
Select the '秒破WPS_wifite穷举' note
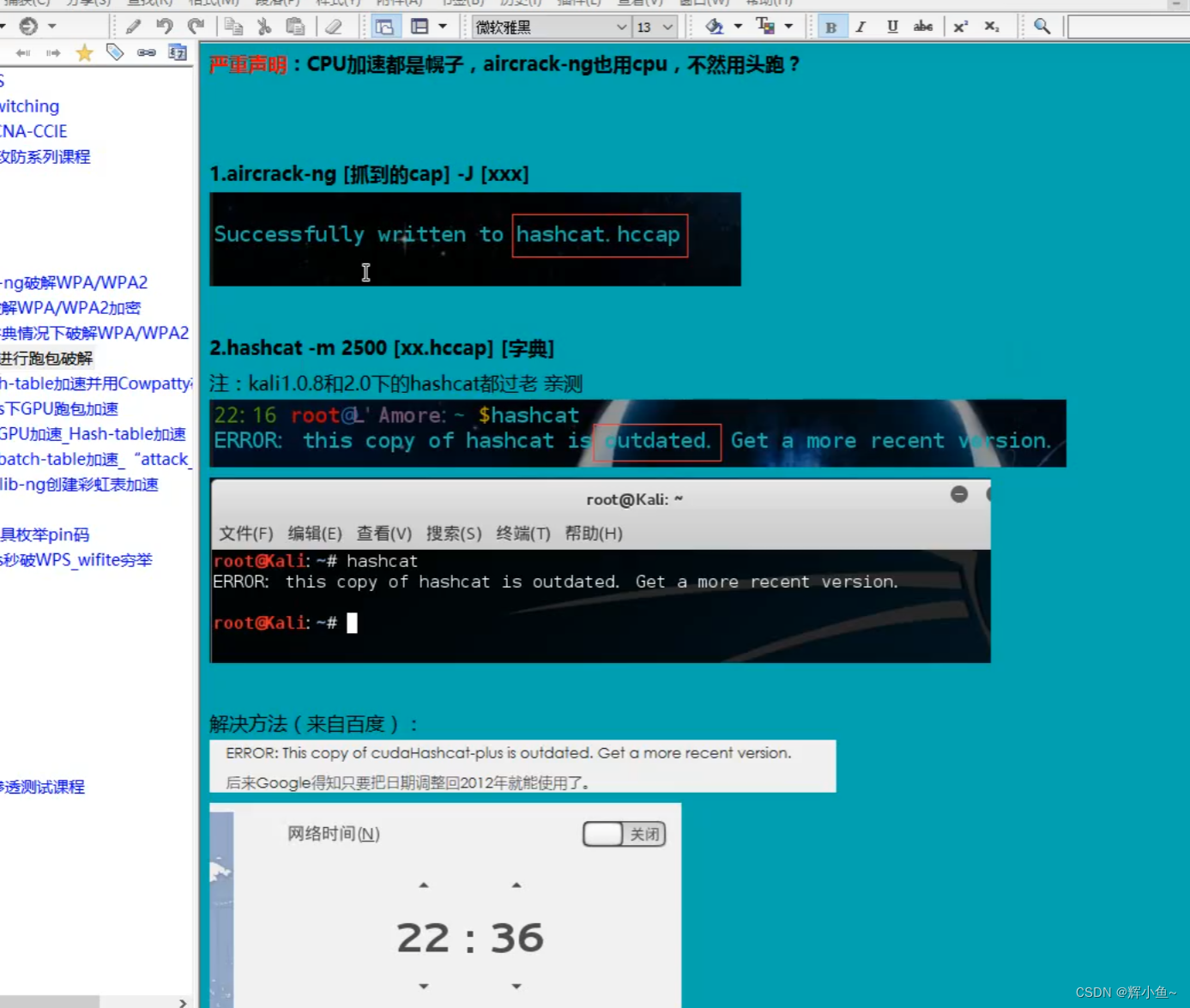click(76, 560)
